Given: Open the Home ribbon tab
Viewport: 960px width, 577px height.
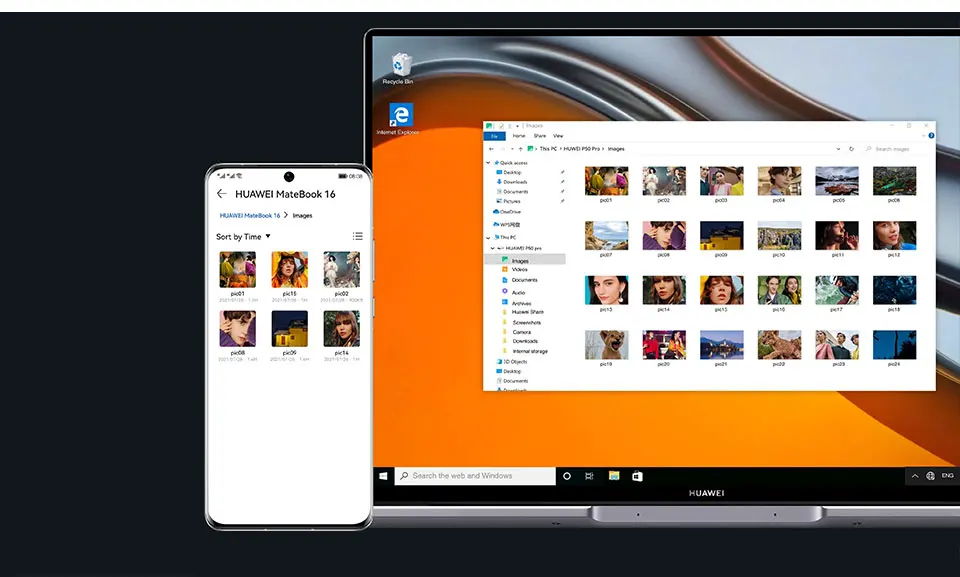Looking at the screenshot, I should 519,136.
